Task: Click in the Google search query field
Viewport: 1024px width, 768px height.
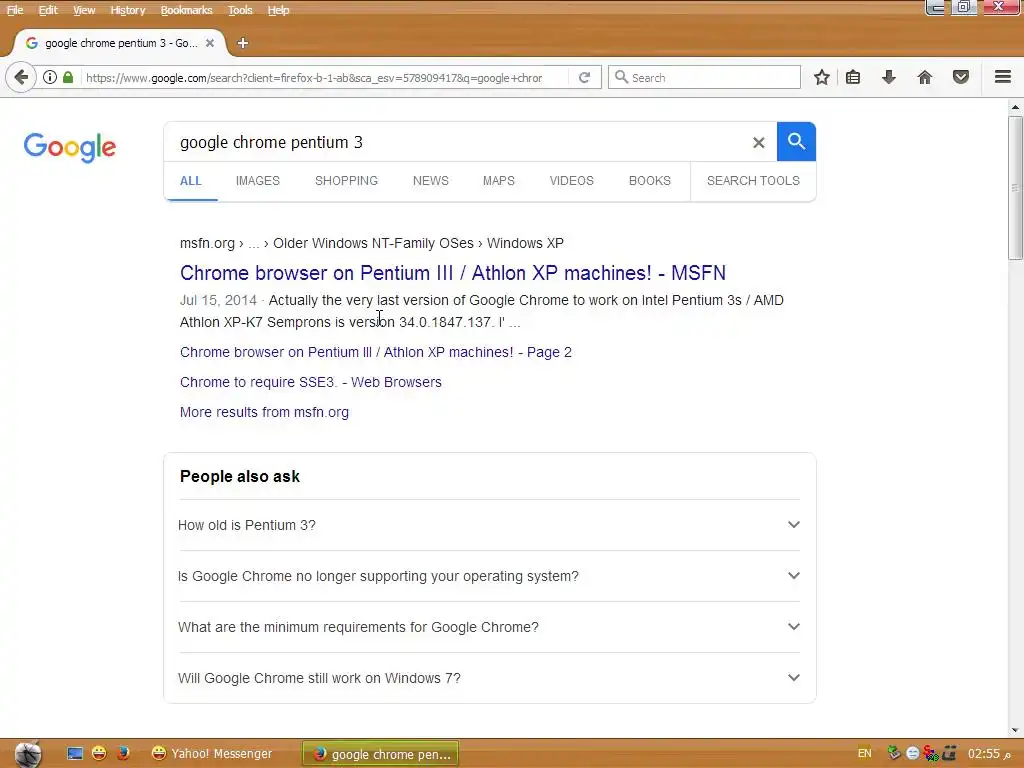Action: pos(457,142)
